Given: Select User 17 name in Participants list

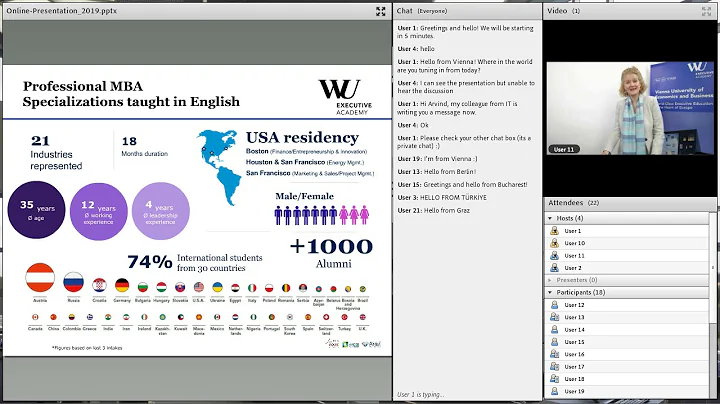Looking at the screenshot, I should tap(574, 367).
